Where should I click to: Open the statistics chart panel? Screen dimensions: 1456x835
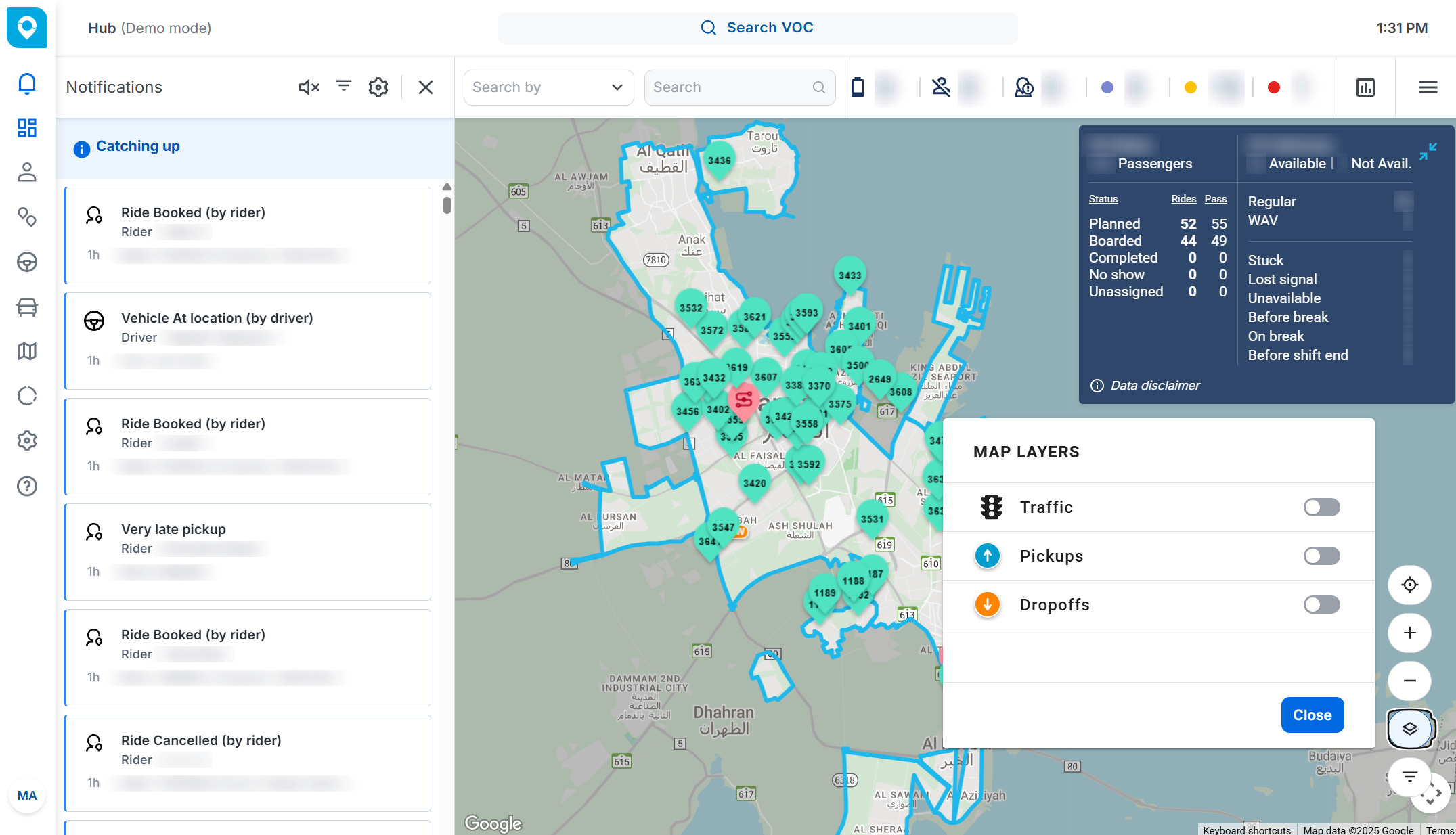coord(1365,87)
